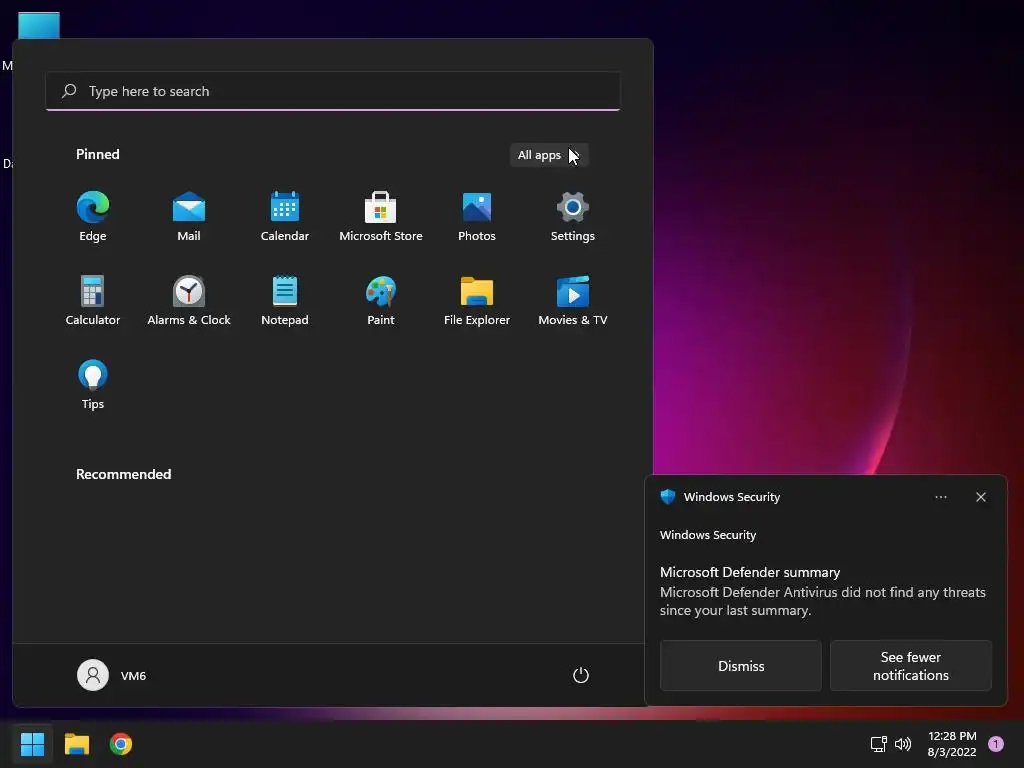The height and width of the screenshot is (768, 1024).
Task: Open the network status tray icon
Action: [x=878, y=744]
